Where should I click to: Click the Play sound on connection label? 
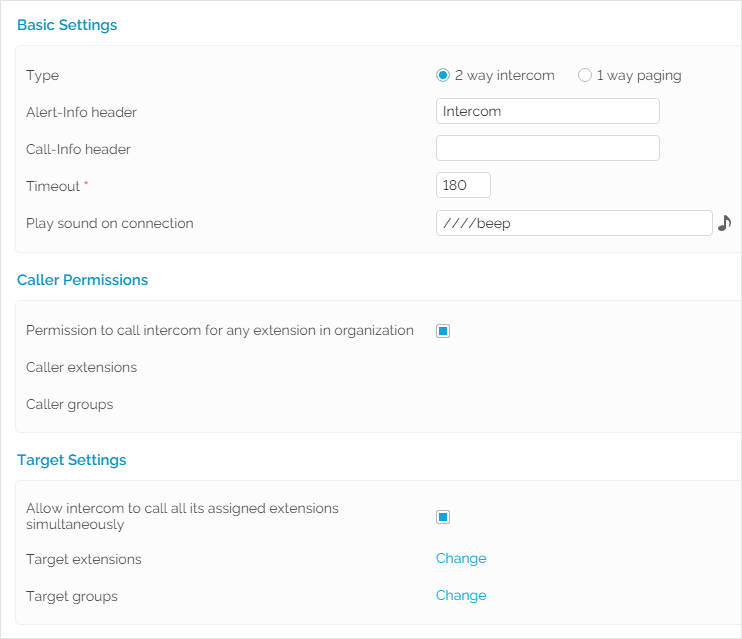[x=109, y=223]
